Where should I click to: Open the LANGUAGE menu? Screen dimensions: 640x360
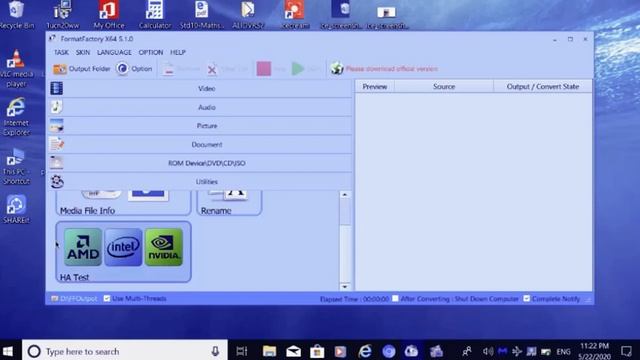(x=114, y=52)
